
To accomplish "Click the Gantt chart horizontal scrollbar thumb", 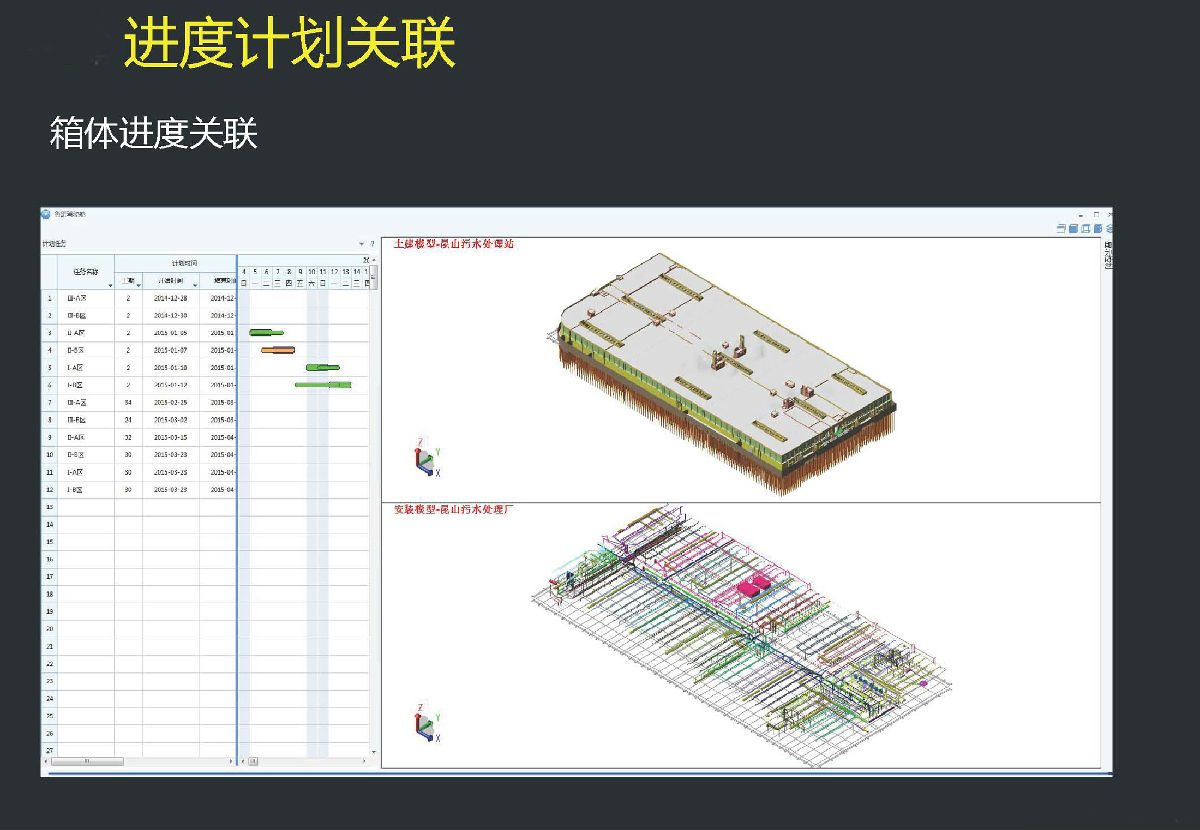I will coord(253,761).
